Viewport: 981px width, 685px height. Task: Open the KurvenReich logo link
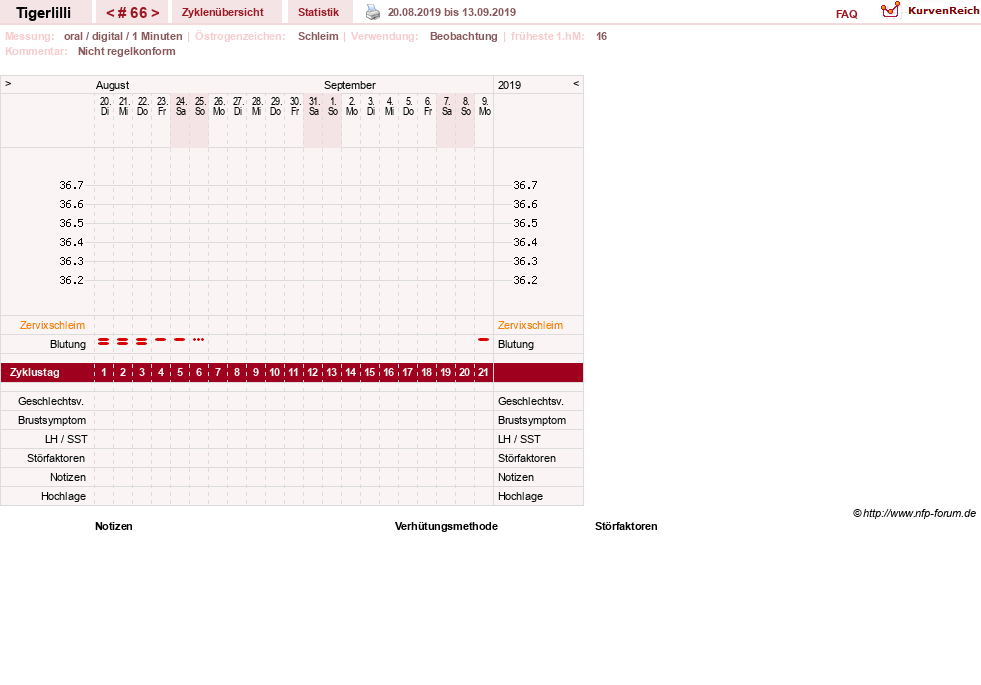[x=930, y=11]
